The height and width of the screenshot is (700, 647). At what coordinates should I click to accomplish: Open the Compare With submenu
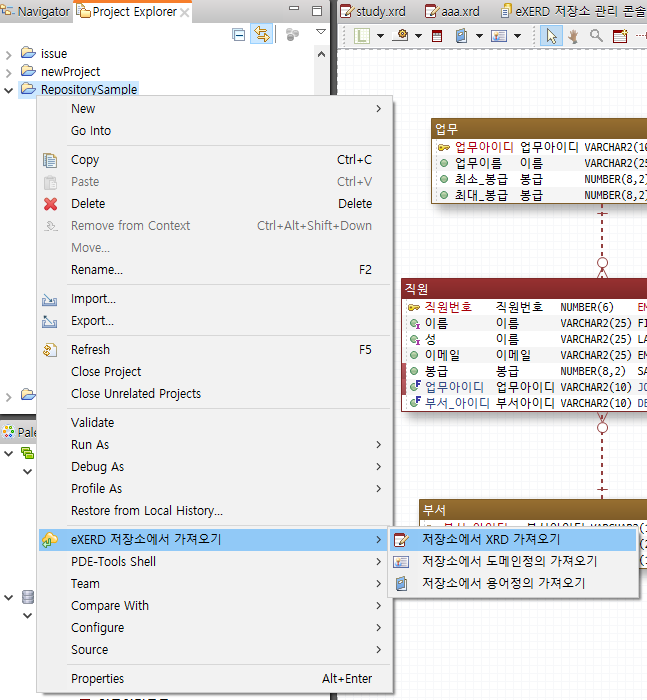215,605
